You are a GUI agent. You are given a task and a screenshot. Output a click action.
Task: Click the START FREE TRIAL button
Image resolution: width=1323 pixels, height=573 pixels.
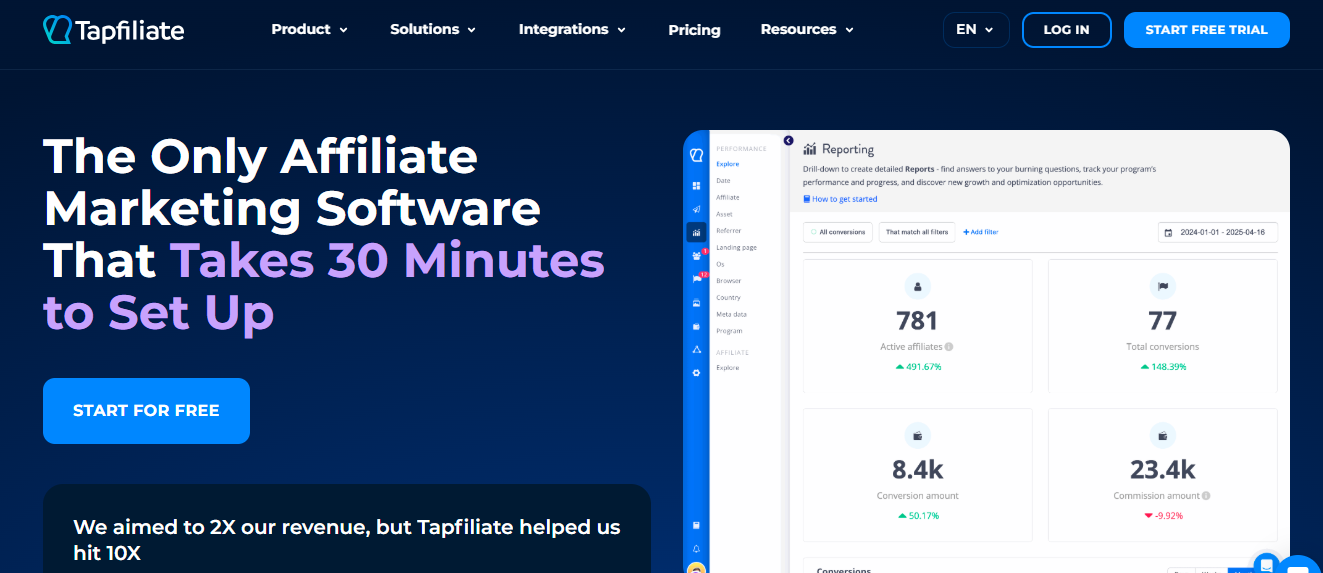[x=1206, y=29]
